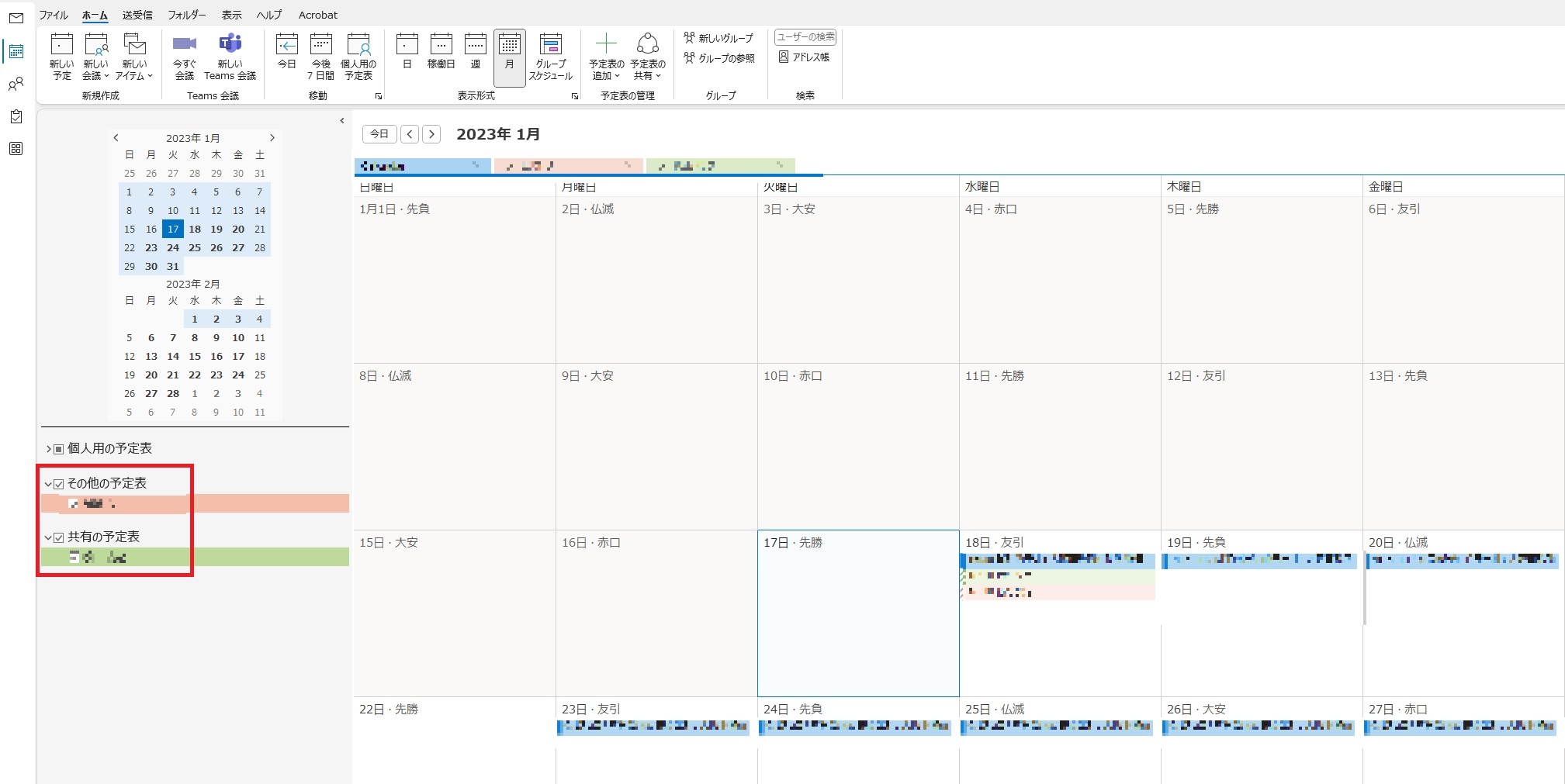1565x784 pixels.
Task: Open the Tasks icon in sidebar
Action: pyautogui.click(x=16, y=116)
